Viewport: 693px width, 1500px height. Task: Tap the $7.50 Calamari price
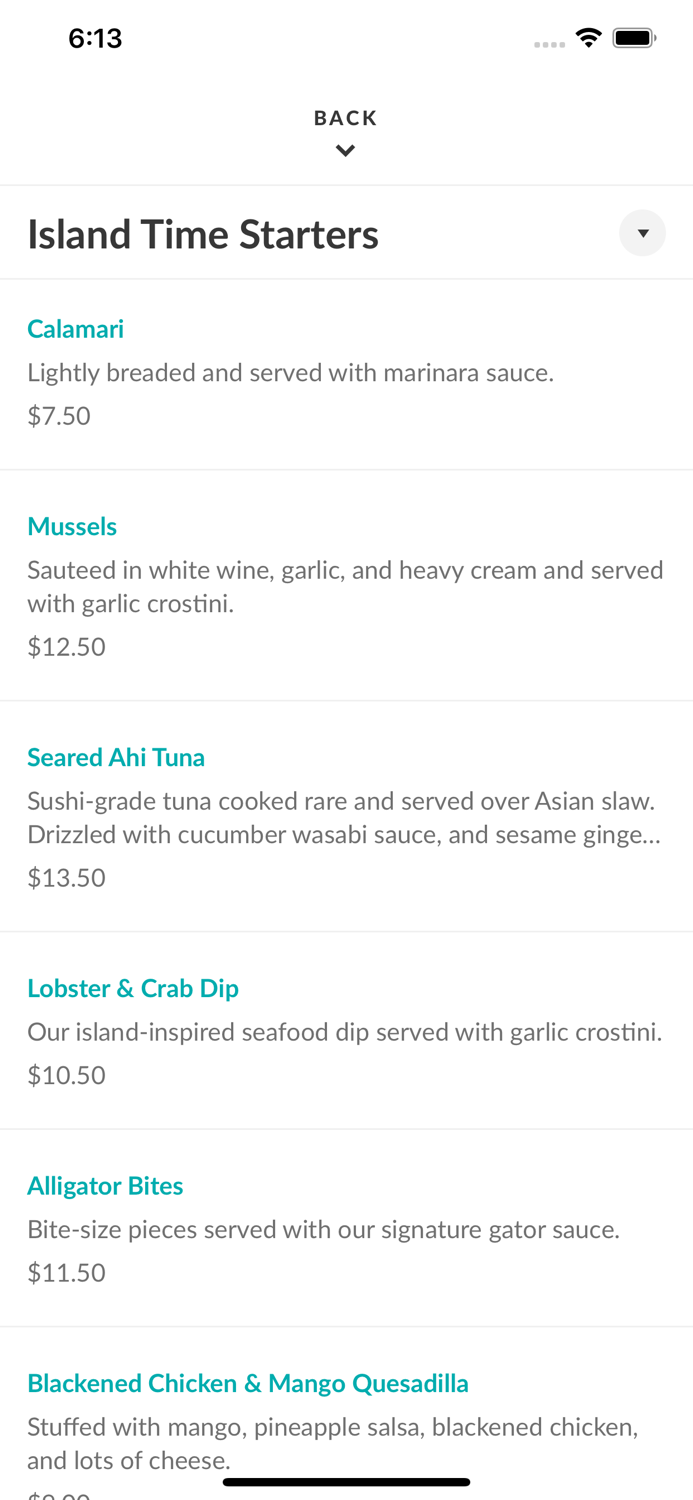click(59, 416)
